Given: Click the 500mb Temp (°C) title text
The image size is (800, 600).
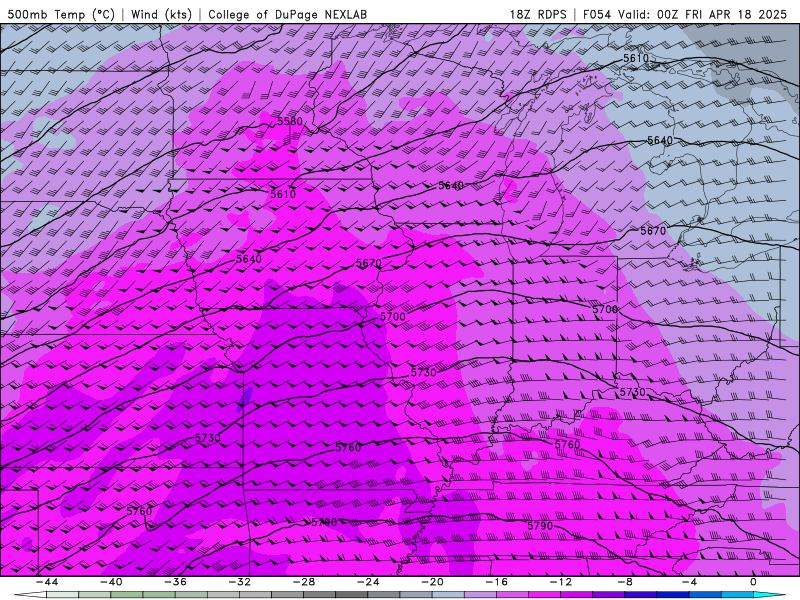Looking at the screenshot, I should point(61,14).
